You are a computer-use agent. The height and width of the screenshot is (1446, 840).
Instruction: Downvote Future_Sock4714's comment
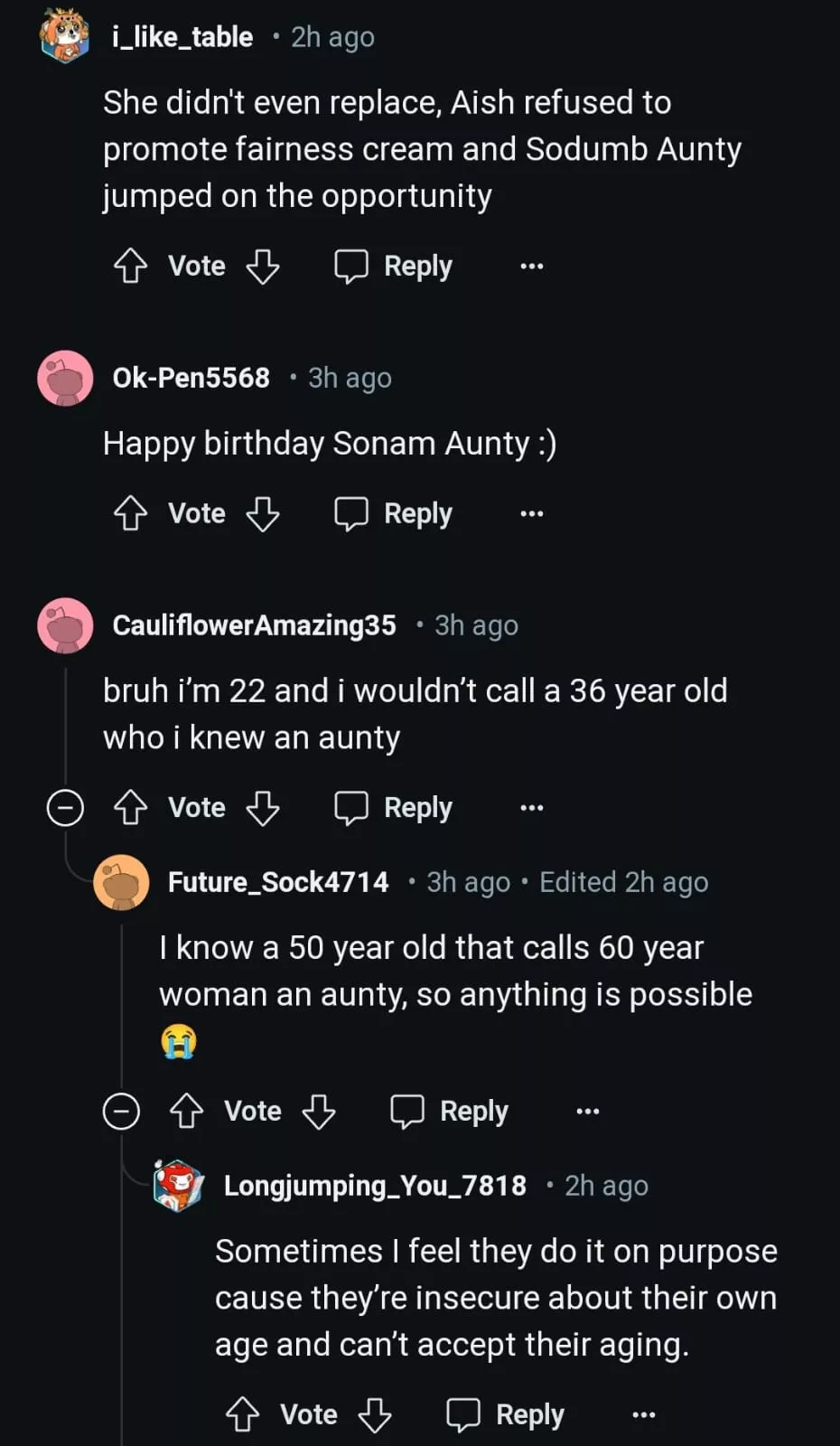319,1111
